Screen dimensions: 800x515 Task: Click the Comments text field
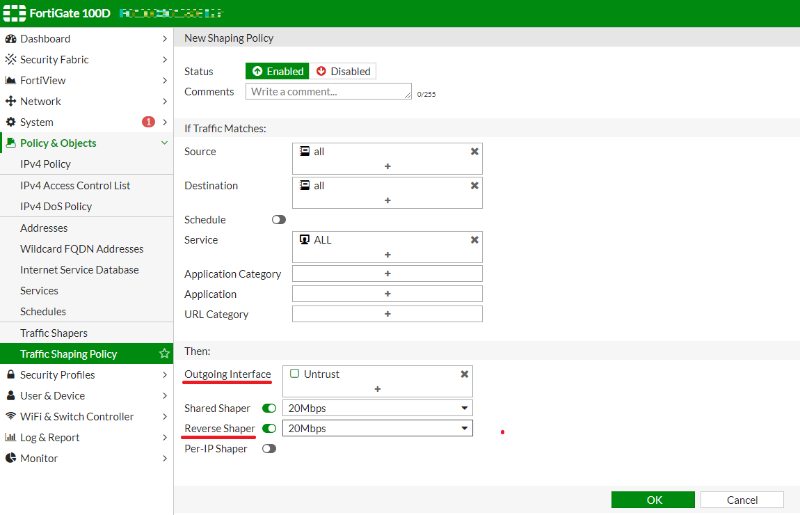[x=328, y=92]
